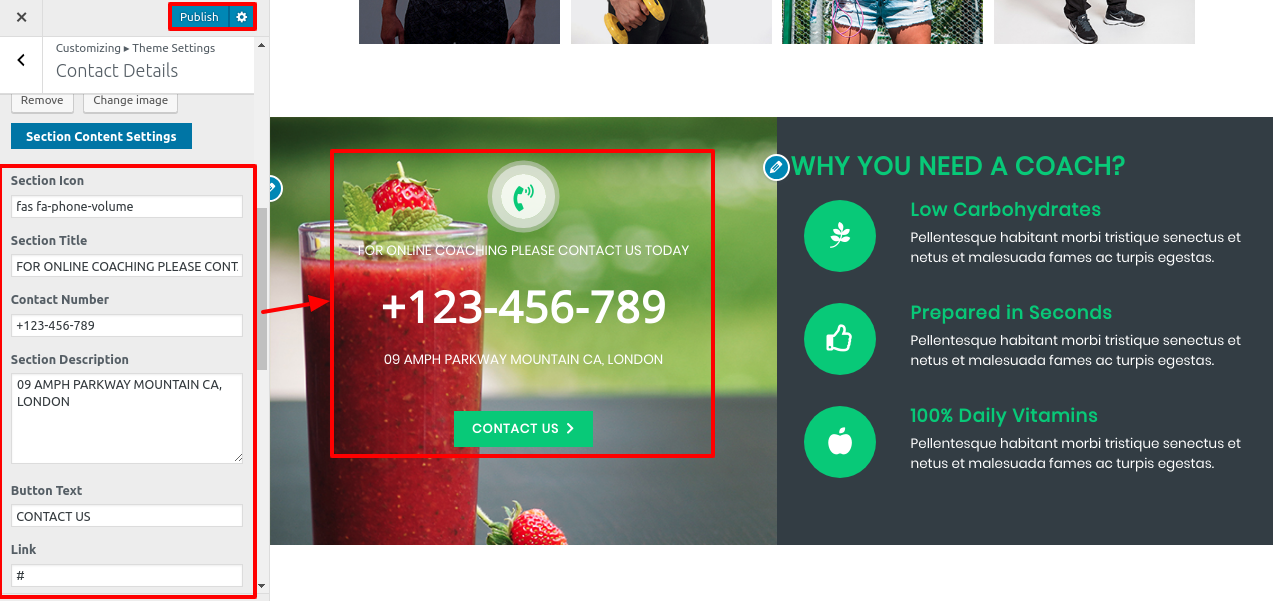Click the phone volume icon in the contact section

[523, 197]
